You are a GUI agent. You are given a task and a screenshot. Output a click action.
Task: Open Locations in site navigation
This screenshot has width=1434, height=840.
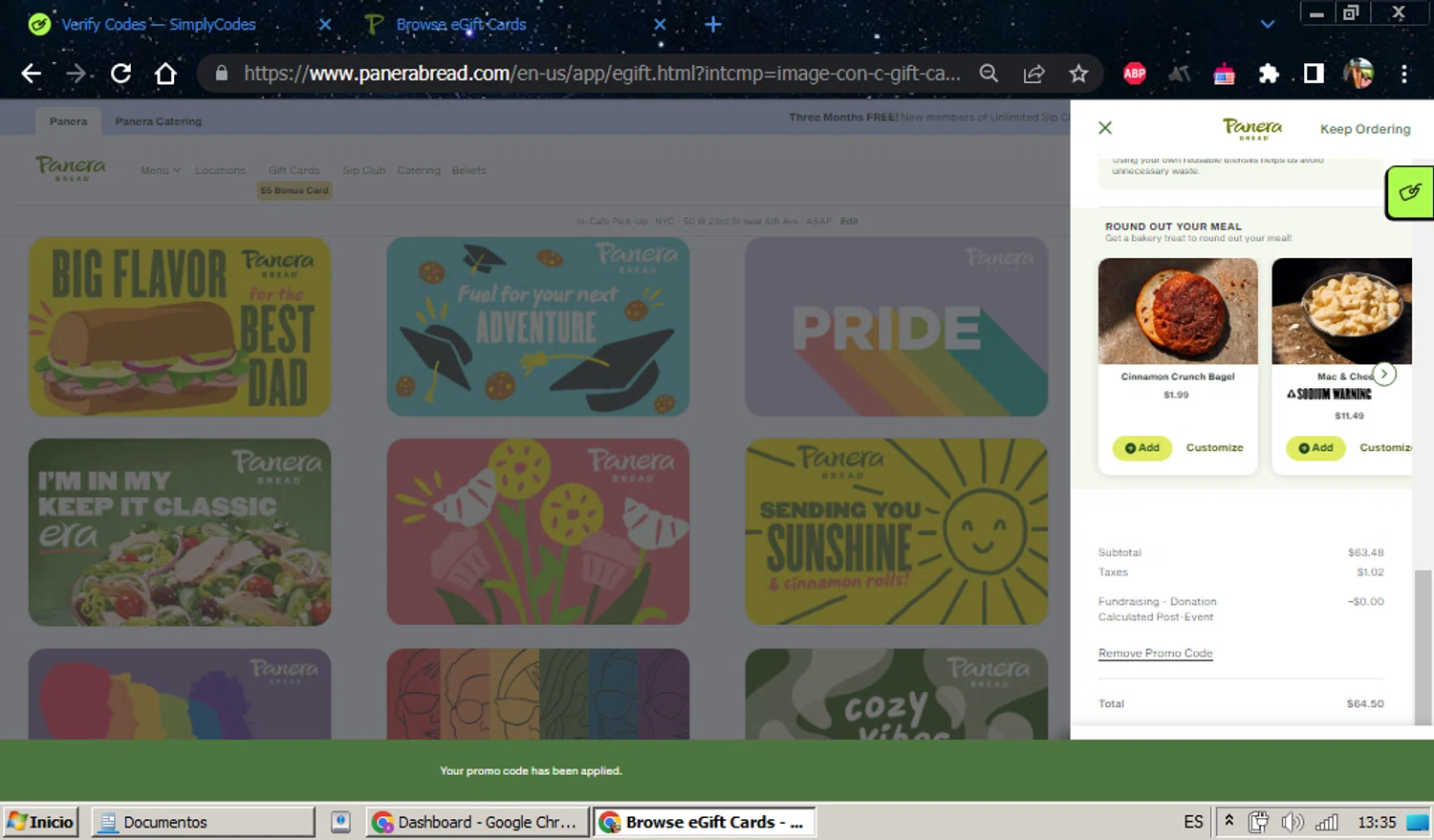click(x=220, y=170)
